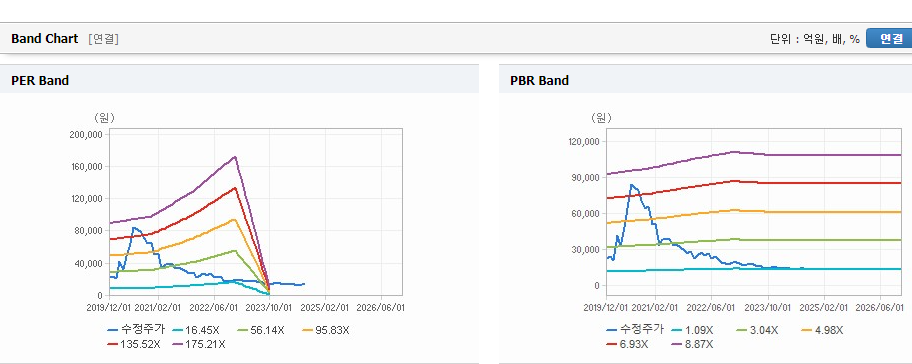Viewport: 912px width, 364px height.
Task: Toggle 175.21X legend series in PER chart
Action: (199, 344)
